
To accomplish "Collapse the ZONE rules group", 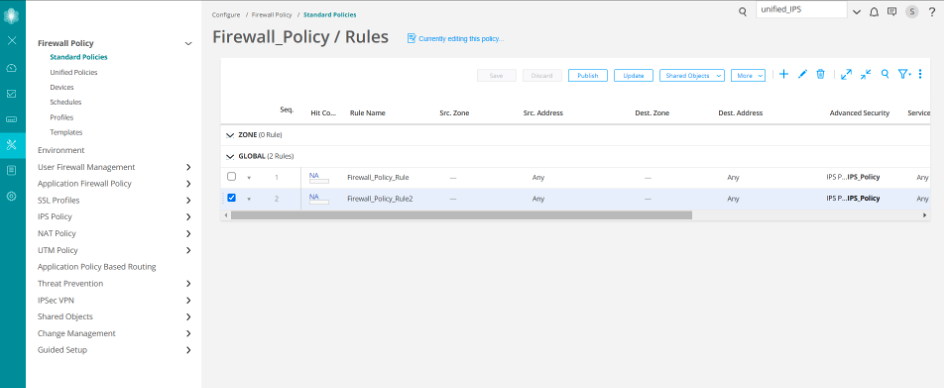I will 229,135.
